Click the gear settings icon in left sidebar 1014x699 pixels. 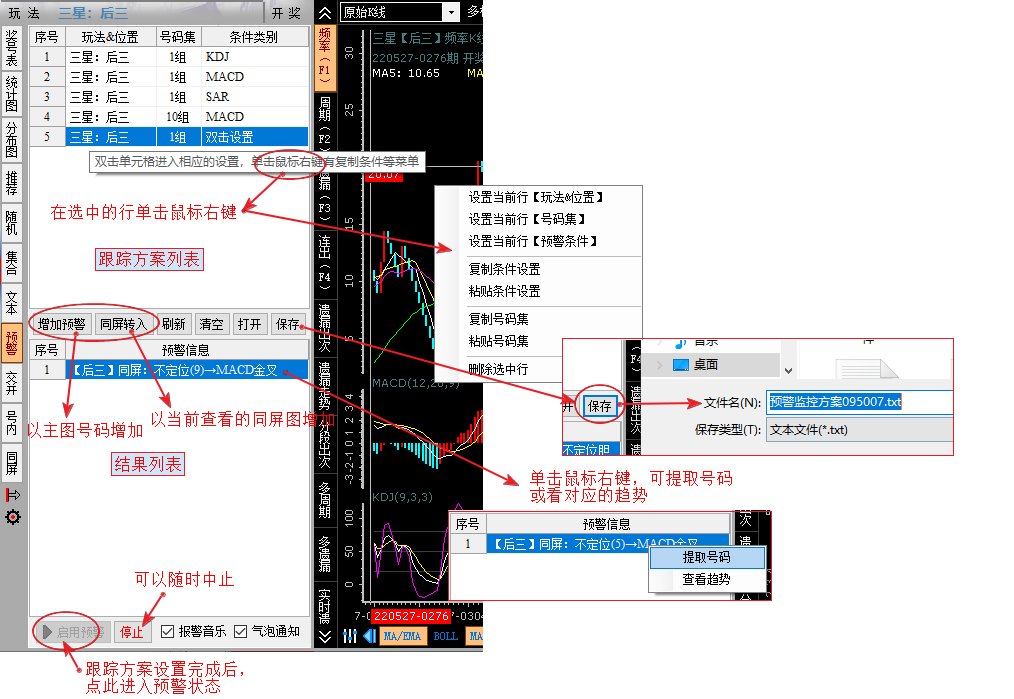point(13,517)
